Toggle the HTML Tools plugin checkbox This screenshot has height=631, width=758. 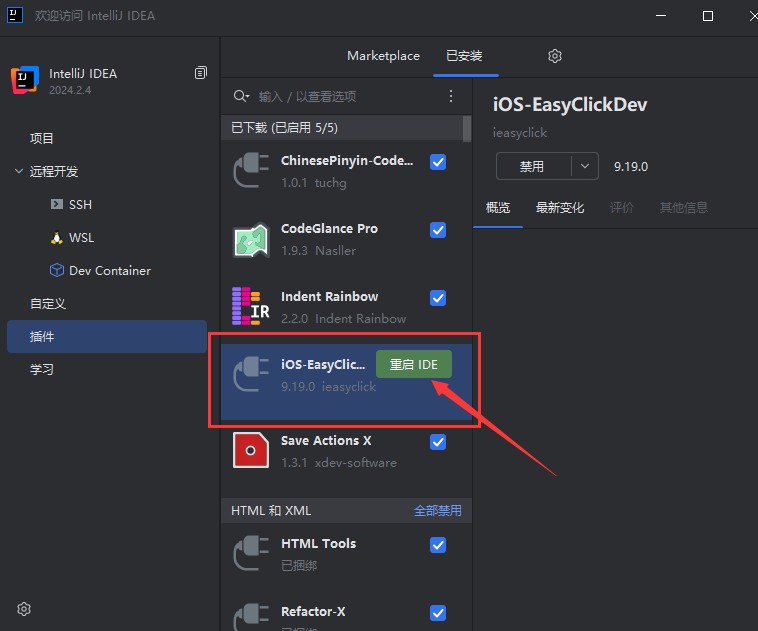click(x=438, y=545)
